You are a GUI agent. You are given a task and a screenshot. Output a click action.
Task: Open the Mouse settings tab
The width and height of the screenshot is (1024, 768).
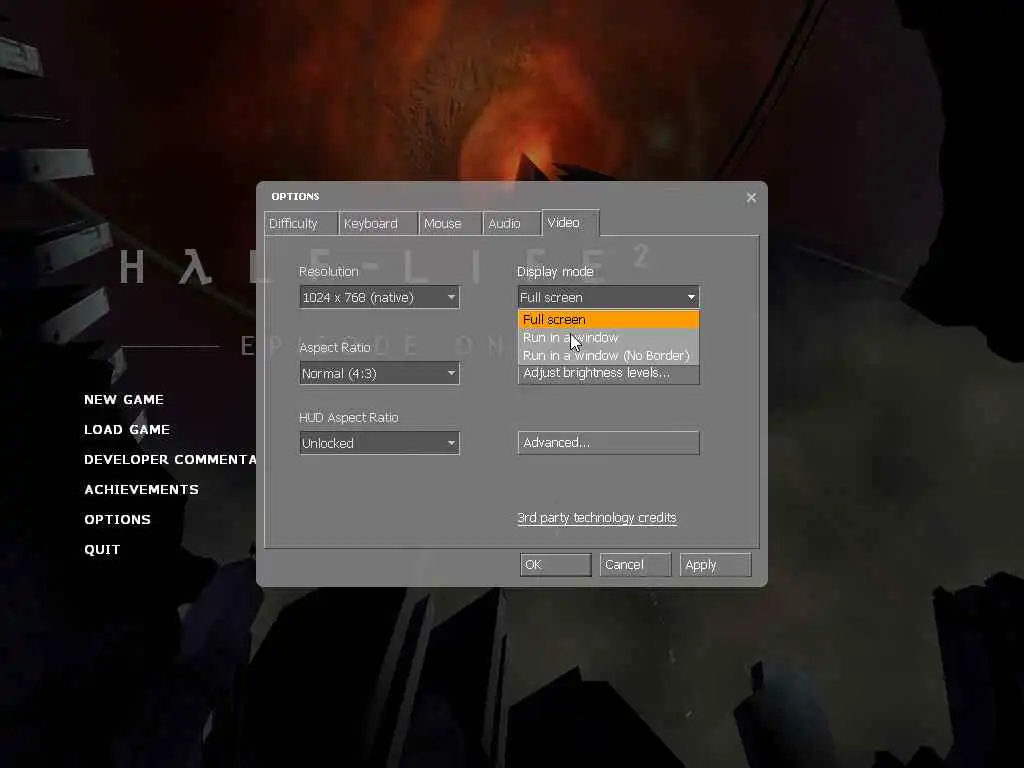coord(450,223)
